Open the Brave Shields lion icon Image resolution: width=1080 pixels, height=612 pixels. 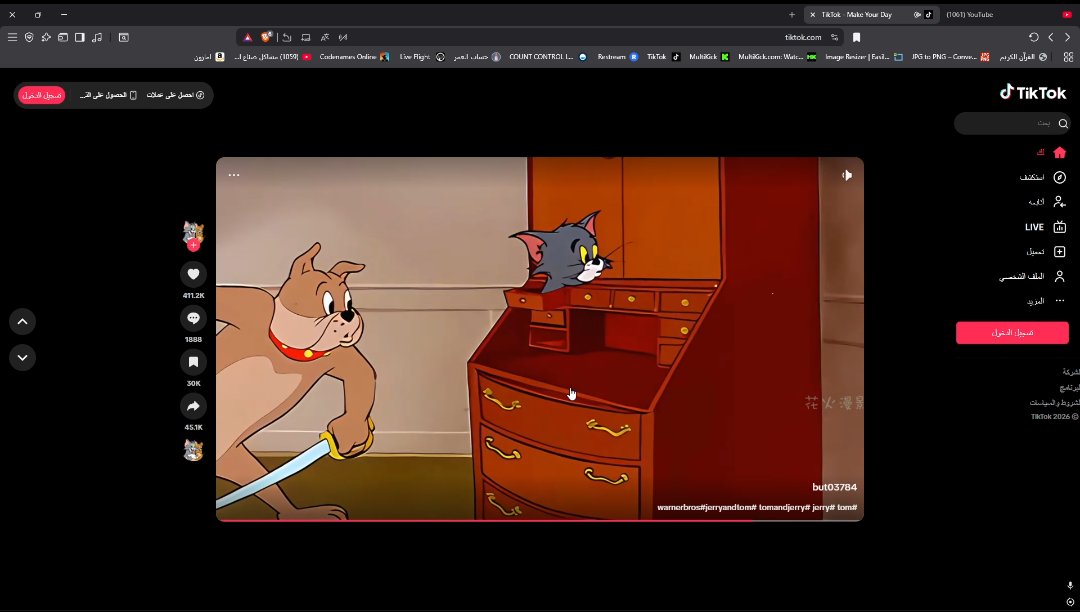click(266, 37)
